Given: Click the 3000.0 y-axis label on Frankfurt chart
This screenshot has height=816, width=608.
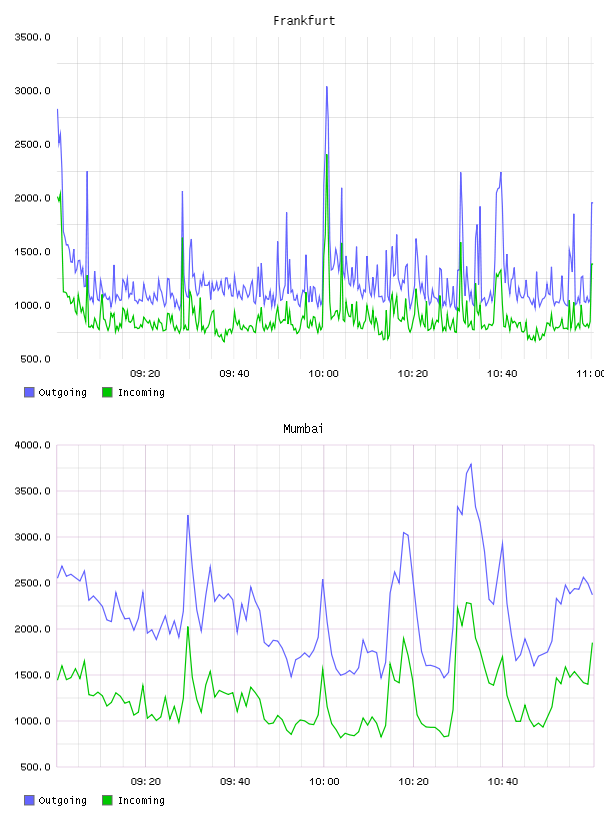Looking at the screenshot, I should click(x=32, y=91).
